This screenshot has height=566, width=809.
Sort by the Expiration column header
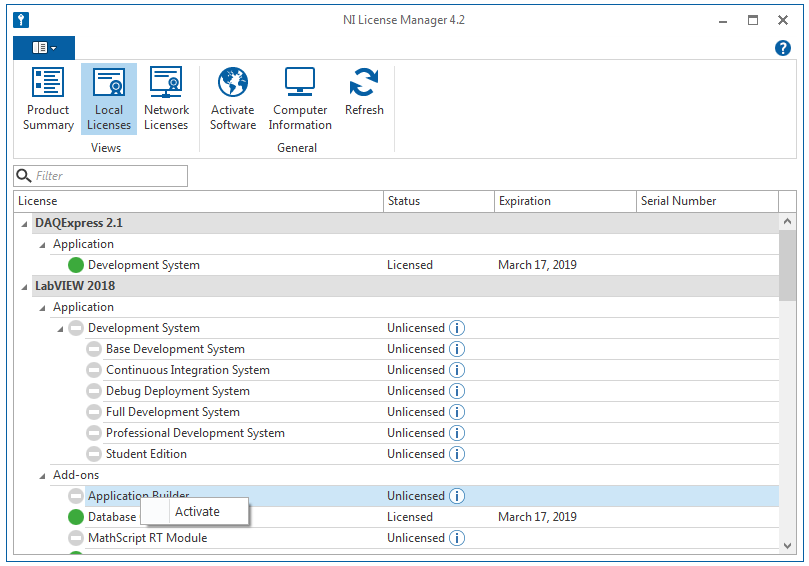coord(565,201)
